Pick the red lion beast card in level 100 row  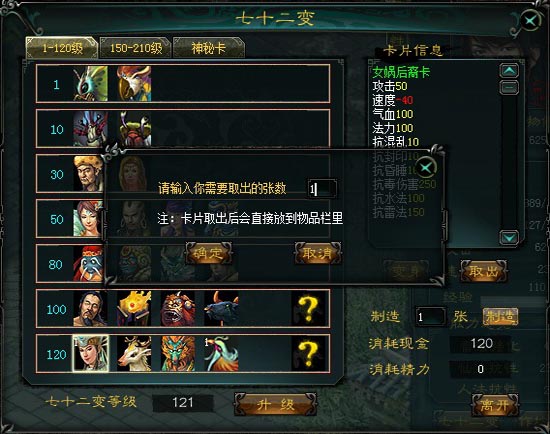(x=178, y=309)
